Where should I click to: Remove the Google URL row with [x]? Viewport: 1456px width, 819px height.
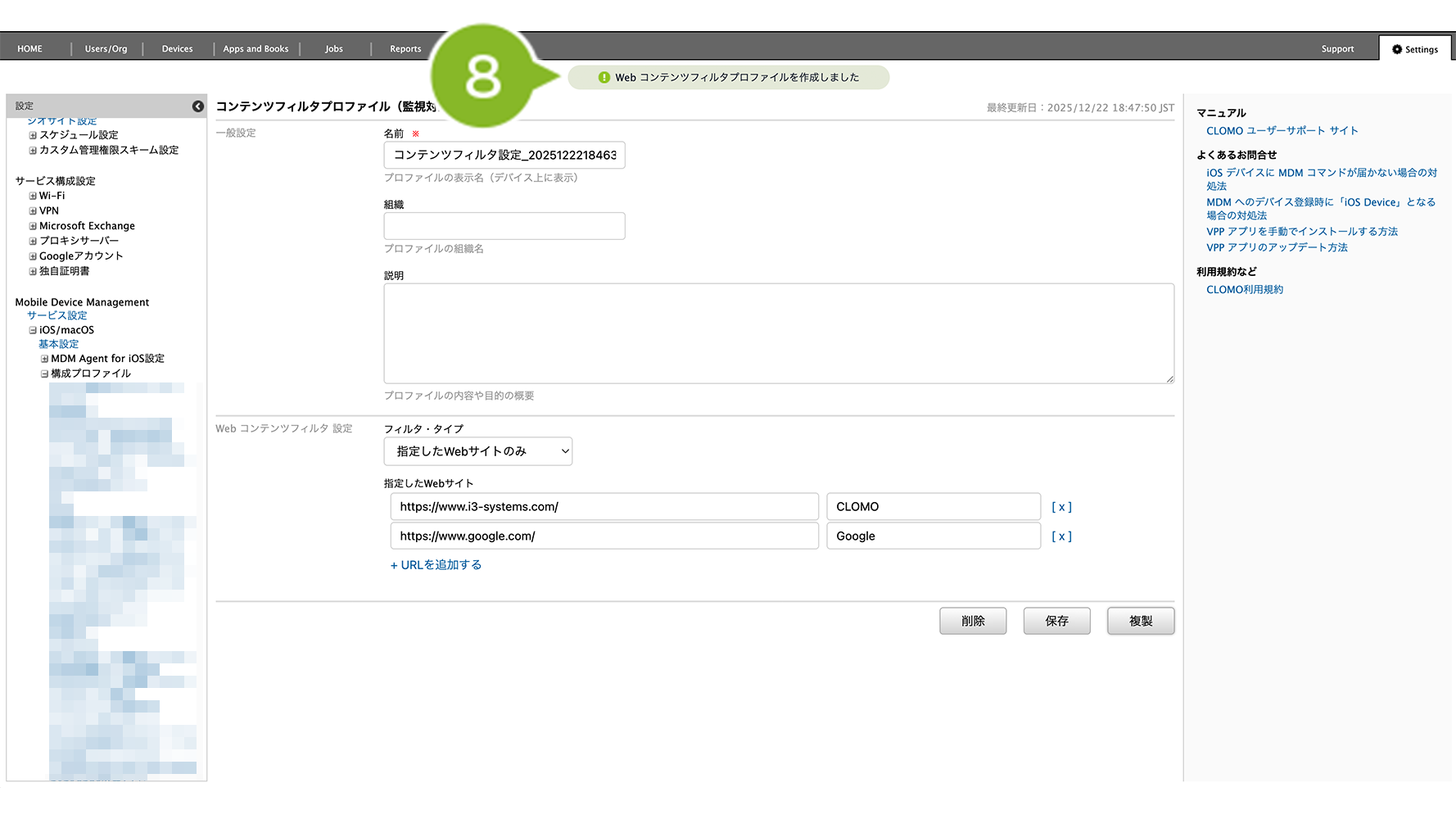coord(1061,536)
